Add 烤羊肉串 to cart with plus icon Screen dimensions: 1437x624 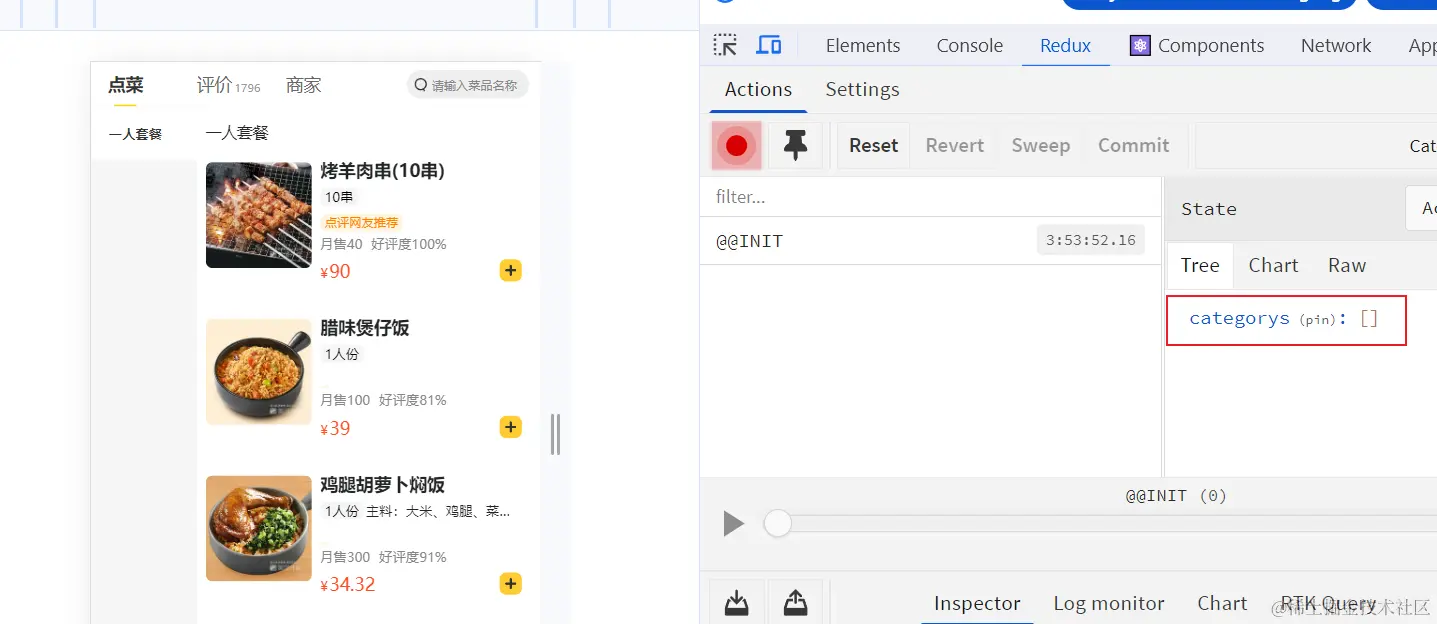click(x=510, y=271)
